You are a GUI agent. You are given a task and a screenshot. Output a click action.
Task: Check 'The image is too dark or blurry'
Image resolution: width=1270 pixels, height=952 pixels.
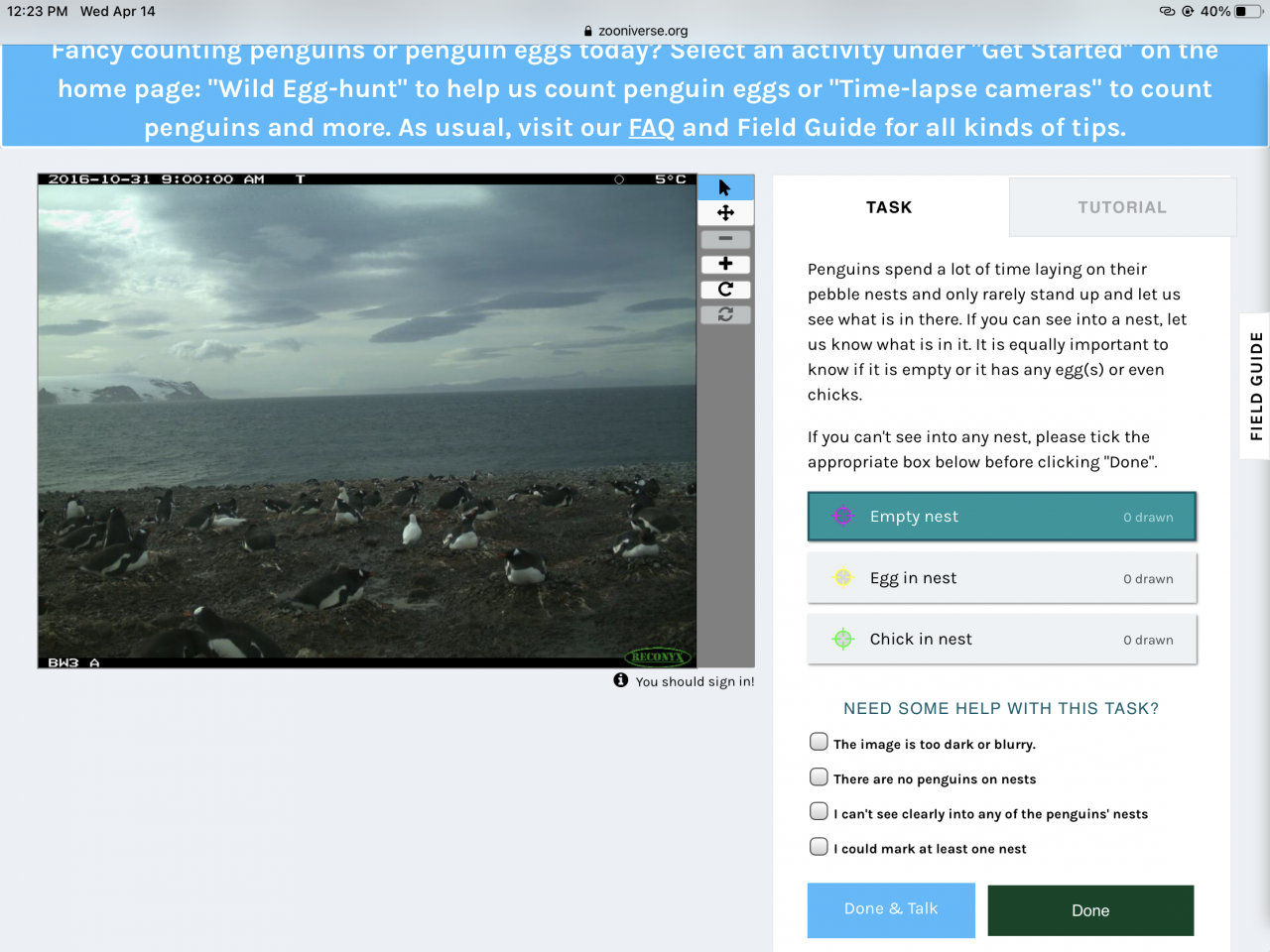(x=819, y=742)
